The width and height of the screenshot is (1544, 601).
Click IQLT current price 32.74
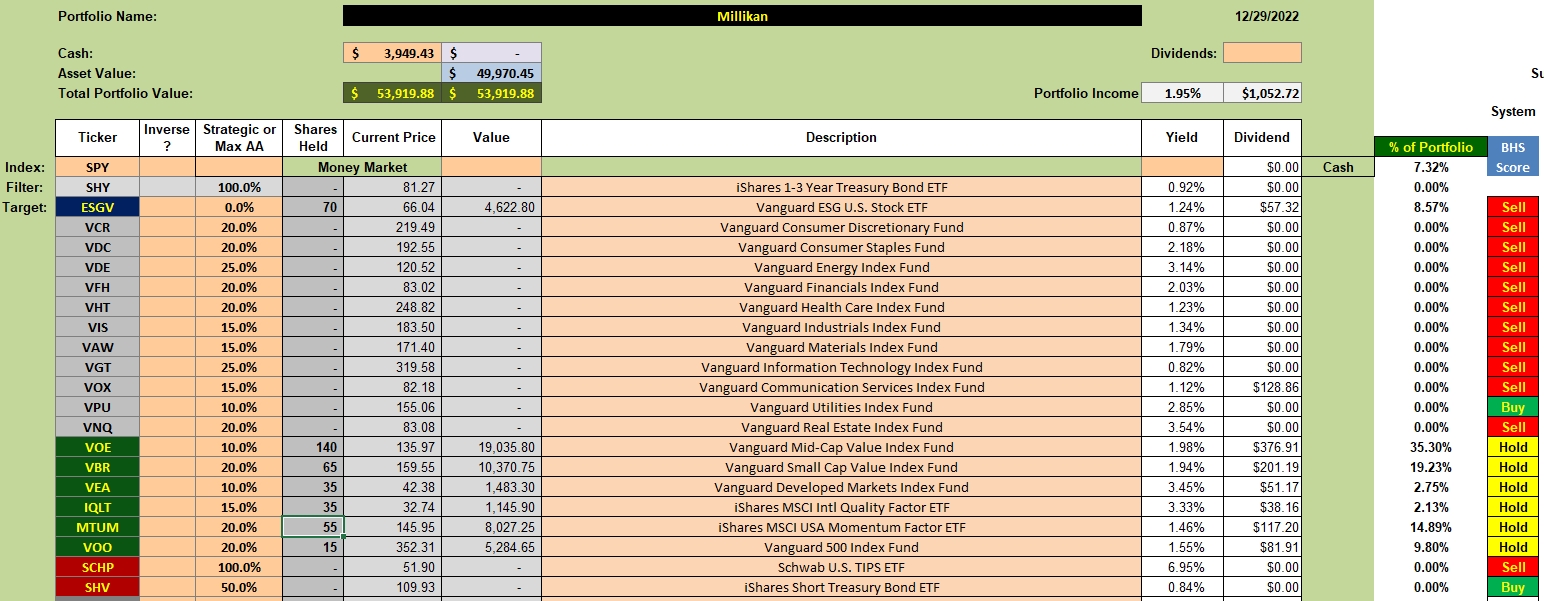point(392,507)
